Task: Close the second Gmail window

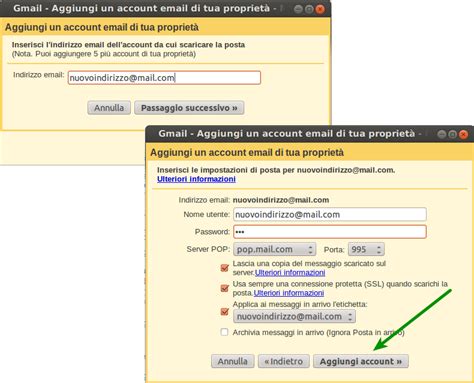Action: tap(463, 134)
